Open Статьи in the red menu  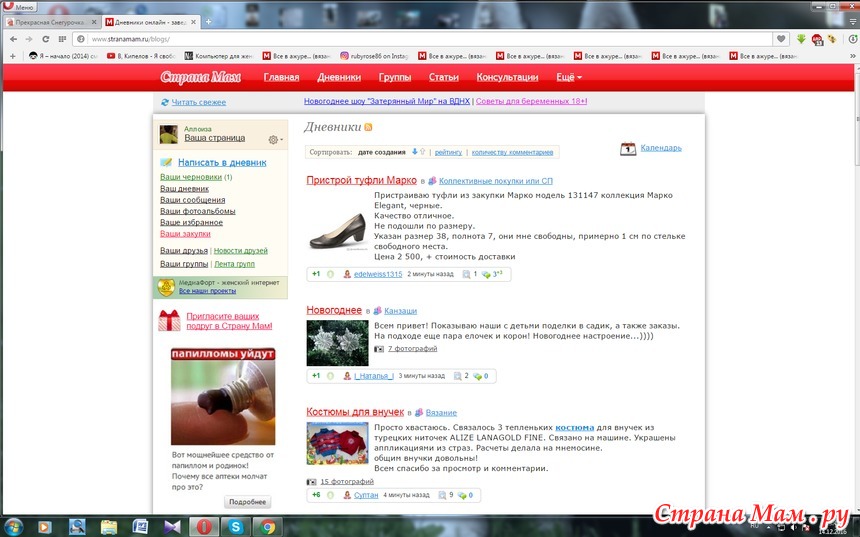tap(444, 77)
